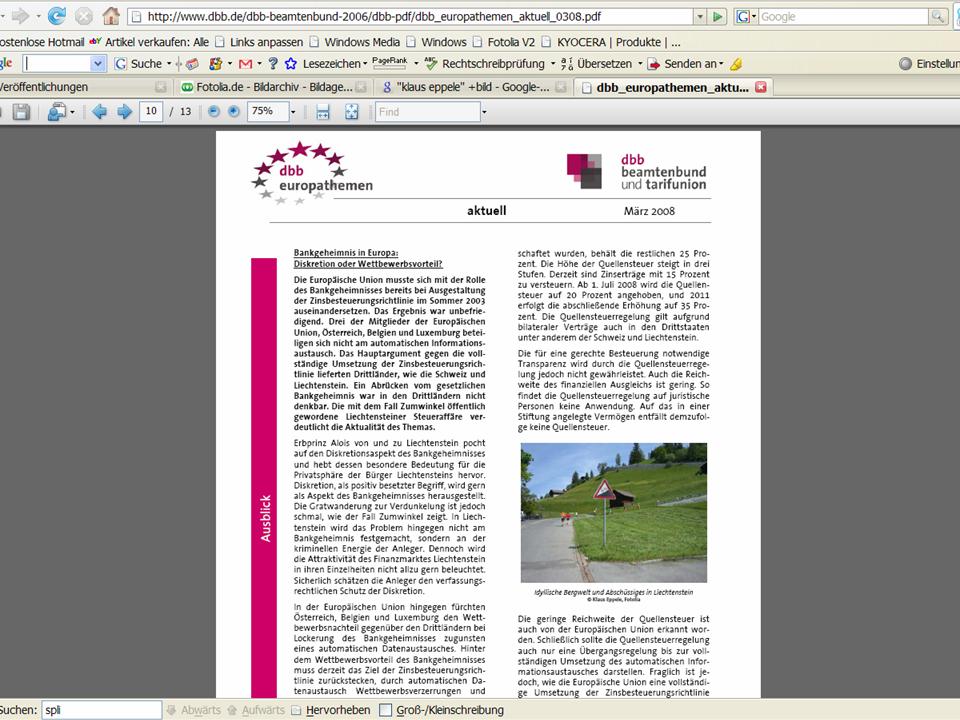Click the PDF save (floppy disk) icon

click(20, 112)
